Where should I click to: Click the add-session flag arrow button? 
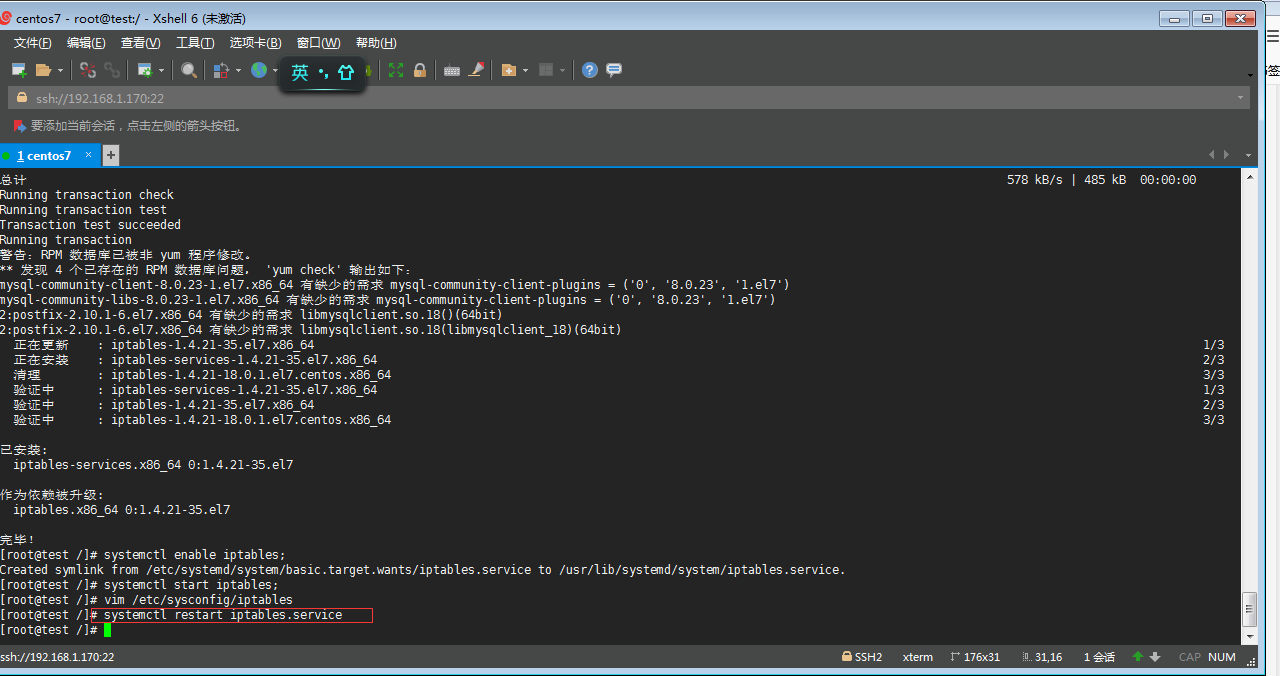pyautogui.click(x=18, y=126)
